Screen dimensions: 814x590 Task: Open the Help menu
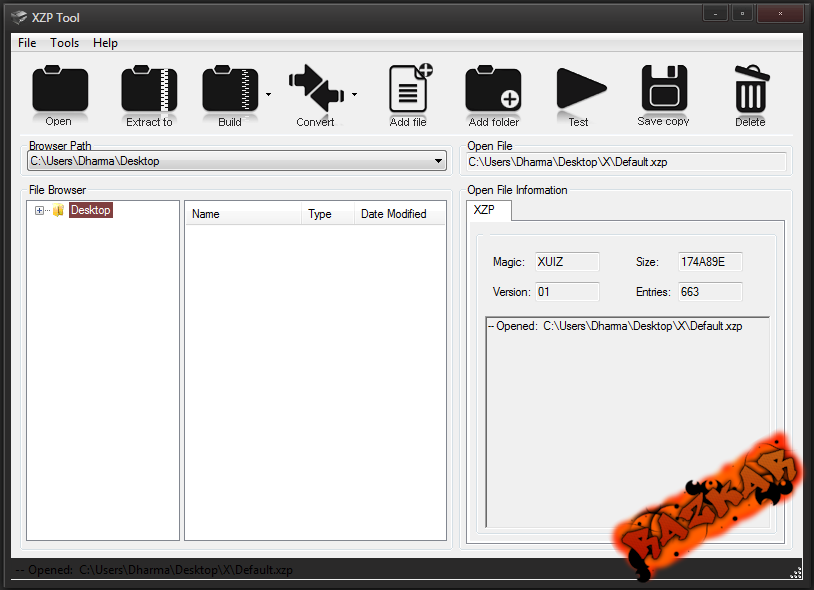105,43
